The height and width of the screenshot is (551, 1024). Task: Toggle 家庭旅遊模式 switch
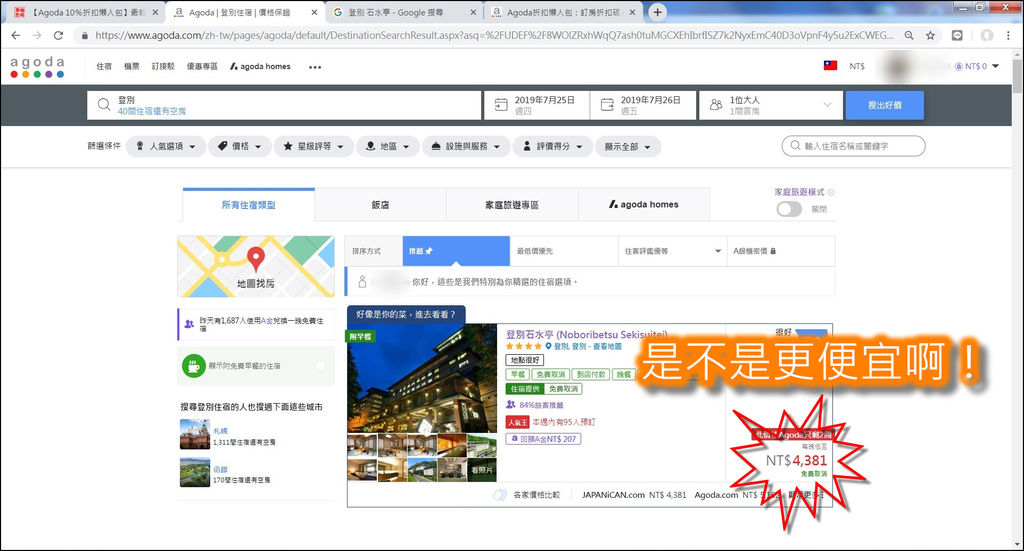[x=789, y=209]
